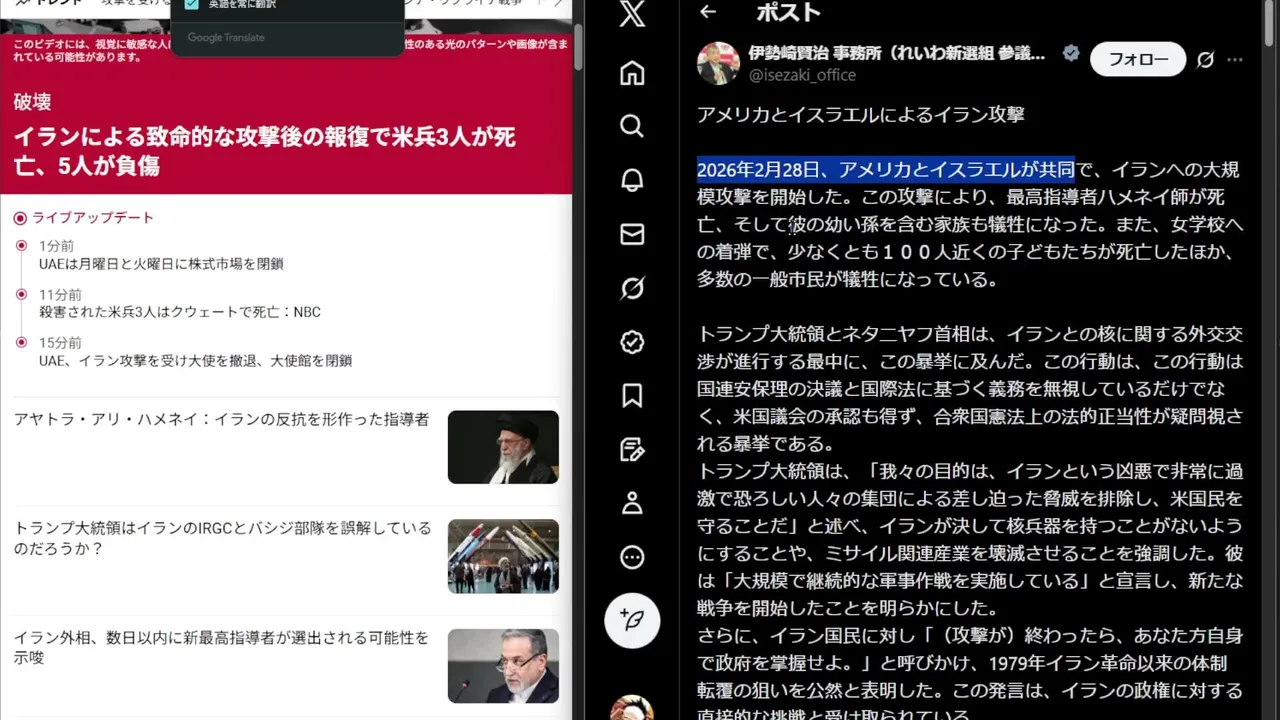The height and width of the screenshot is (720, 1280).
Task: Open the Home icon in X sidebar
Action: pyautogui.click(x=632, y=73)
